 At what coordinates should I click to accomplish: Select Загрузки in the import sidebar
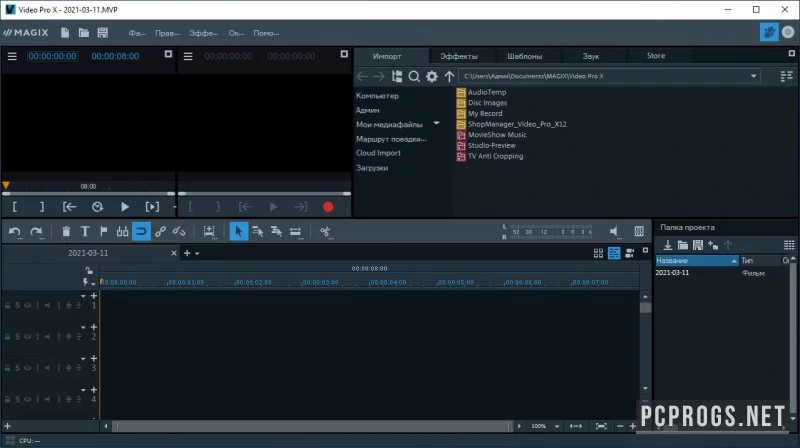[x=372, y=167]
